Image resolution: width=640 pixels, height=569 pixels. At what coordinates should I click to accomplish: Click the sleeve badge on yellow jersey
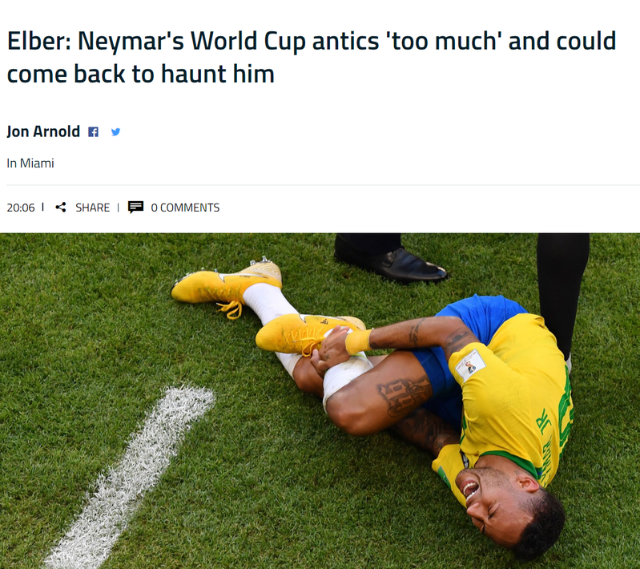pos(470,365)
